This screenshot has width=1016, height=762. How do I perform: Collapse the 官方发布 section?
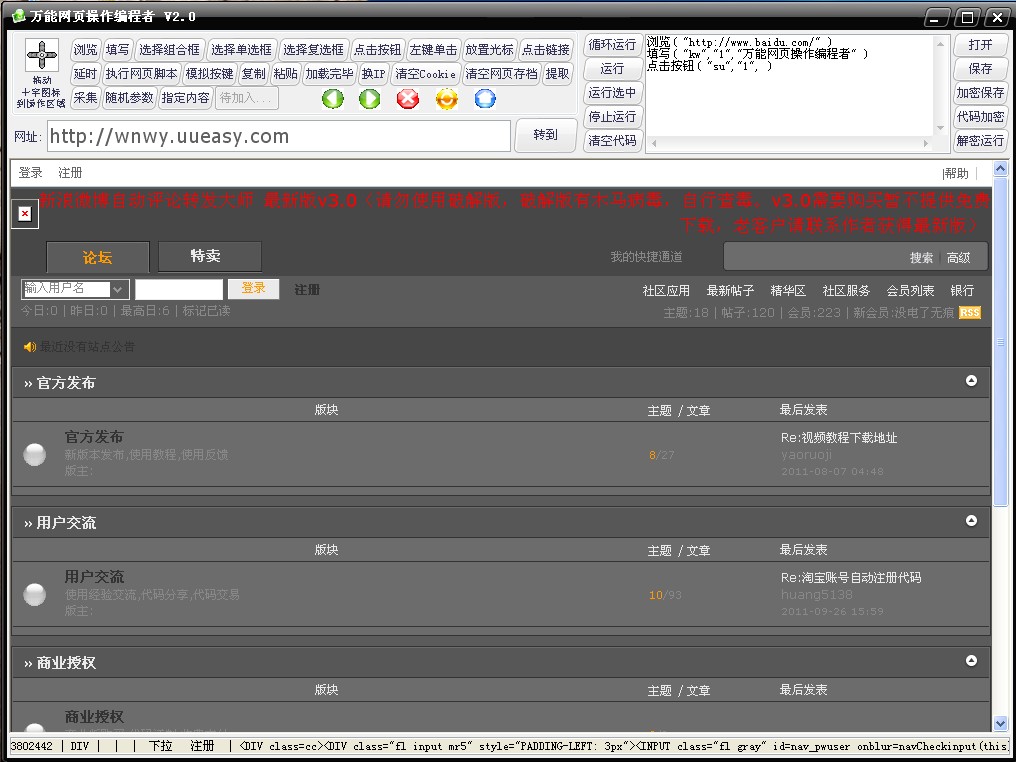point(971,381)
